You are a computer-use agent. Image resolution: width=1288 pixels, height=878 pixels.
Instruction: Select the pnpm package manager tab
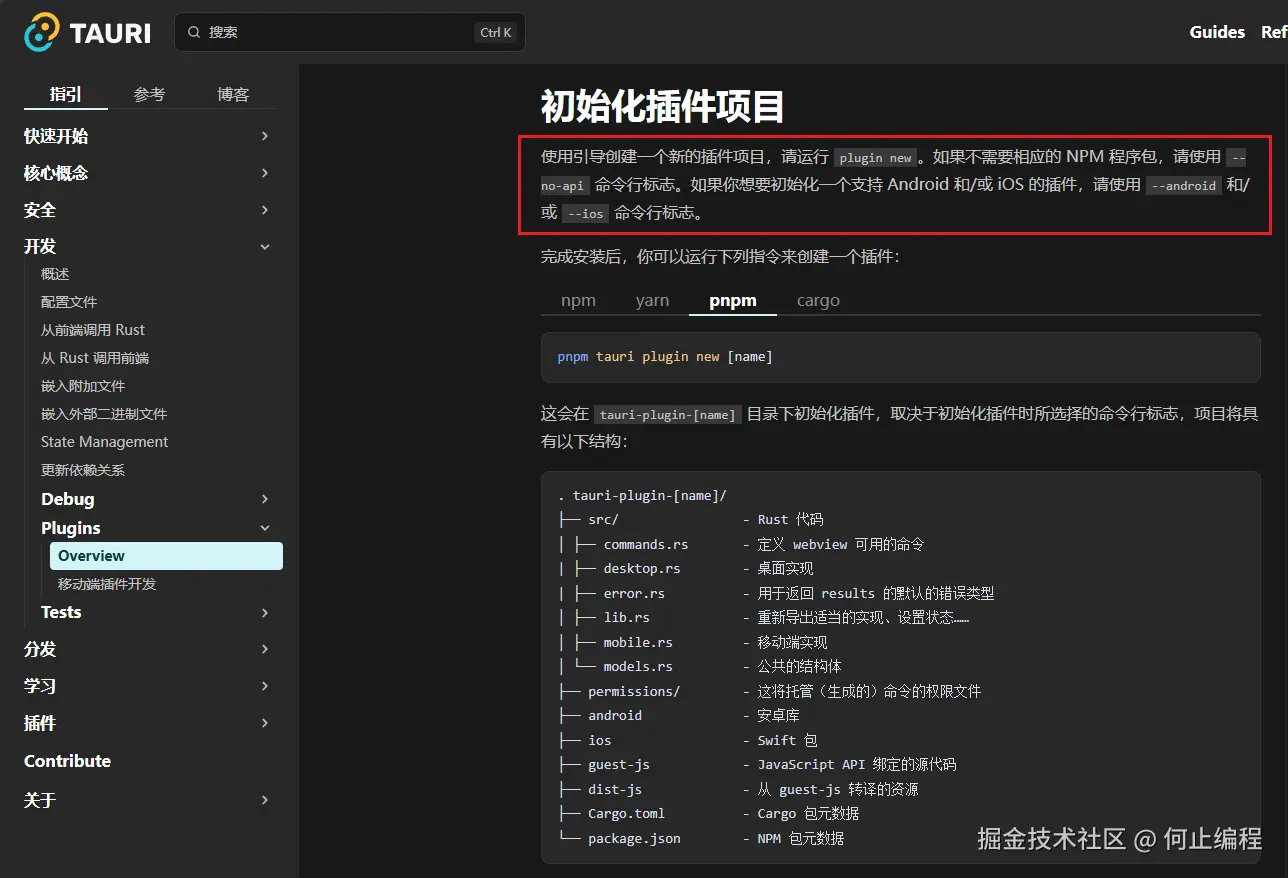pyautogui.click(x=733, y=300)
